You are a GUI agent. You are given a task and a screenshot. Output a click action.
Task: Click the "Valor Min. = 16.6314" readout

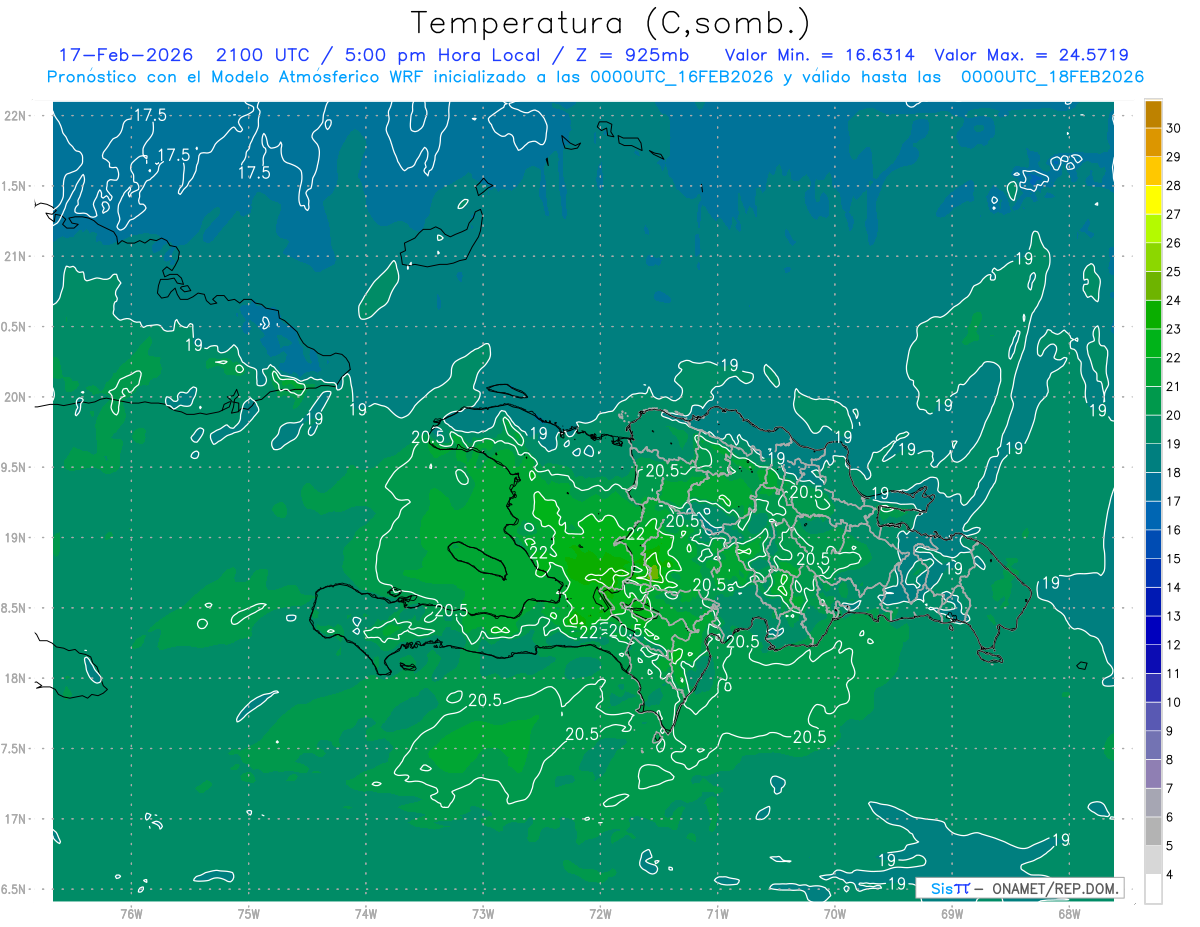point(821,55)
